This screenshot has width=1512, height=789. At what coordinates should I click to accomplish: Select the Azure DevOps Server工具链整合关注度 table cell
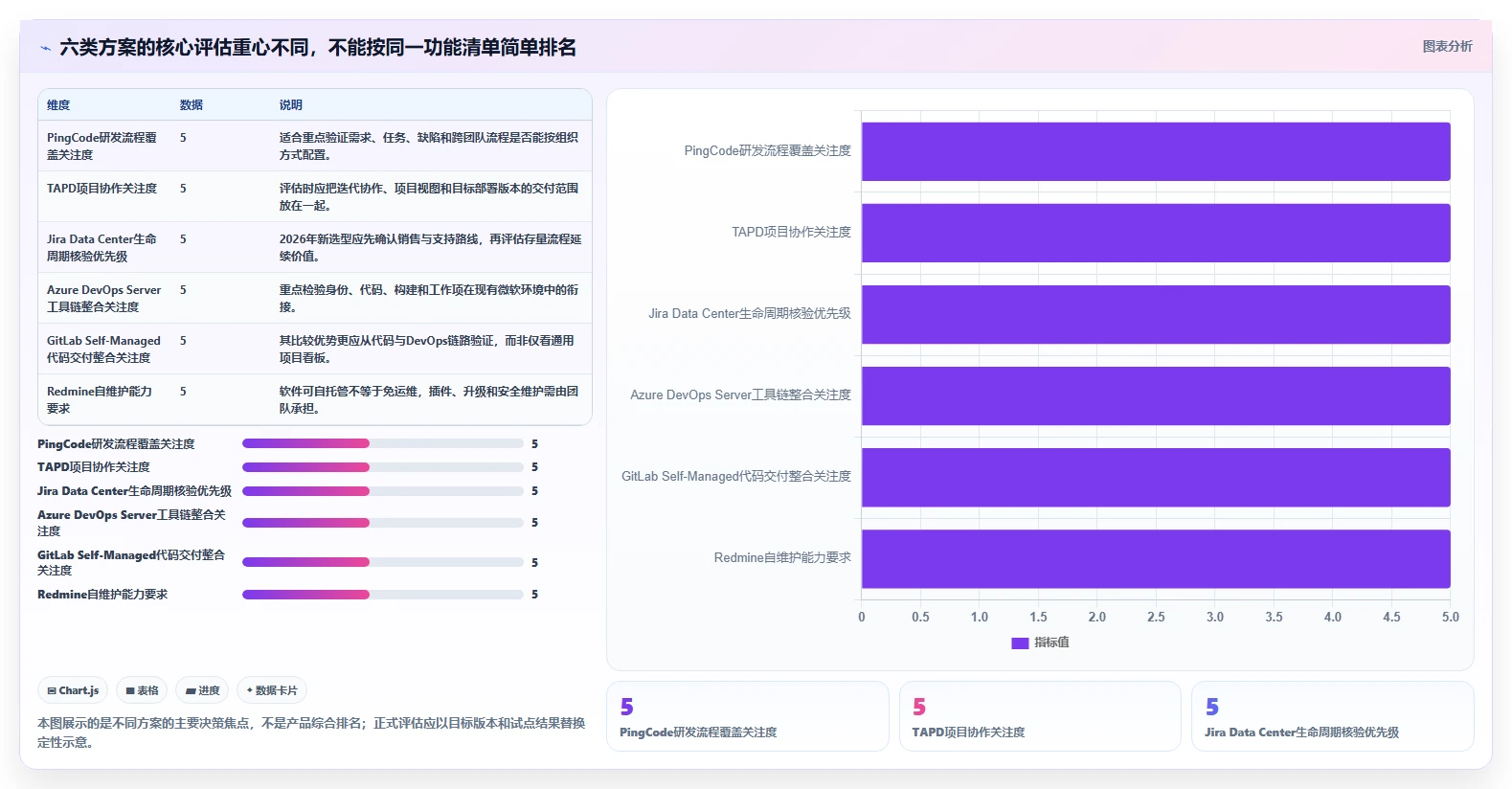pos(104,299)
